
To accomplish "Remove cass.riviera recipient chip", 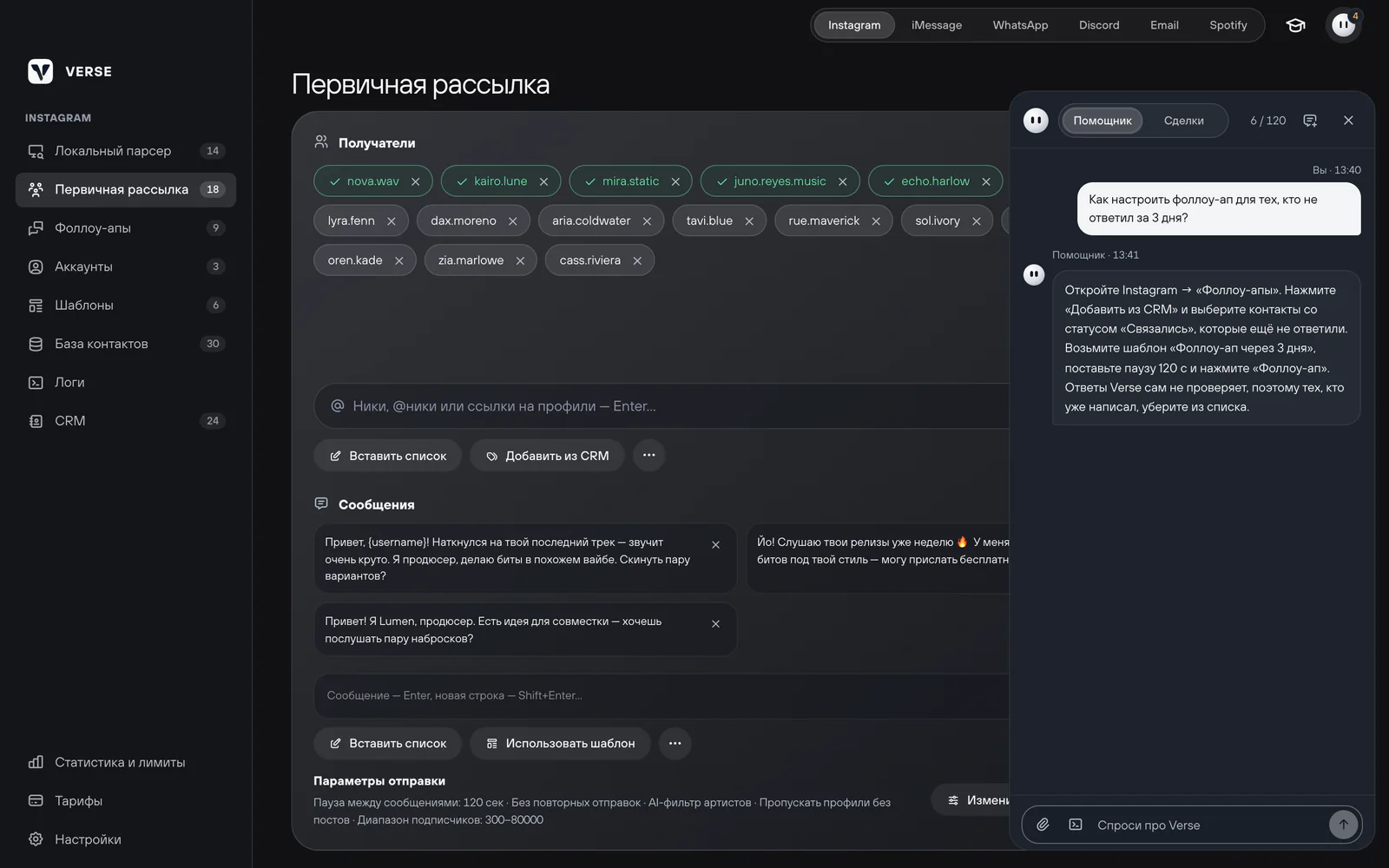I will click(637, 260).
